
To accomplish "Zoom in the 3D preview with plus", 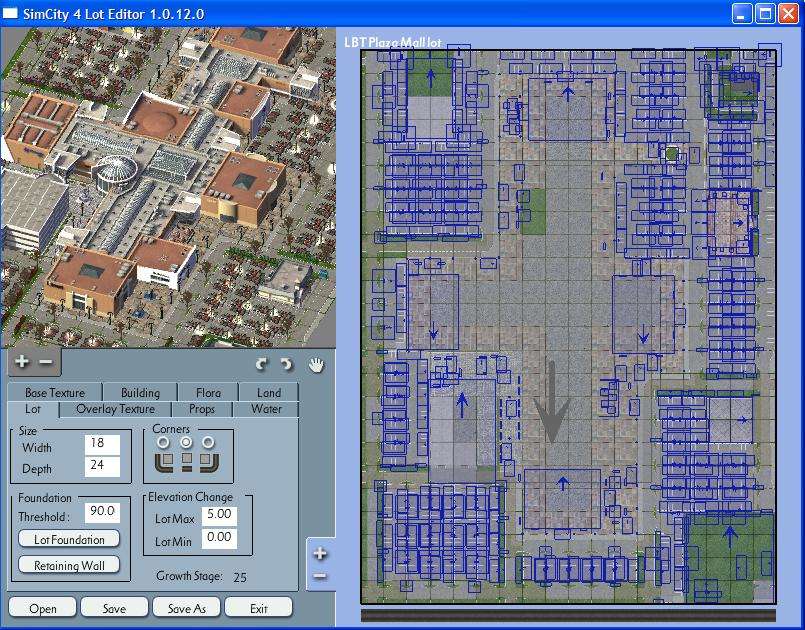I will point(22,361).
